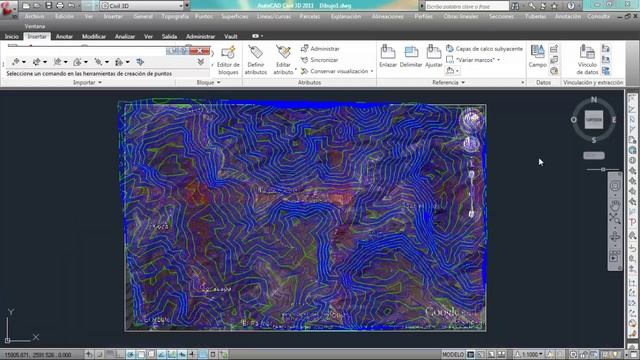Image resolution: width=640 pixels, height=360 pixels.
Task: Switch to the Analizar ribbon tab
Action: [125, 36]
